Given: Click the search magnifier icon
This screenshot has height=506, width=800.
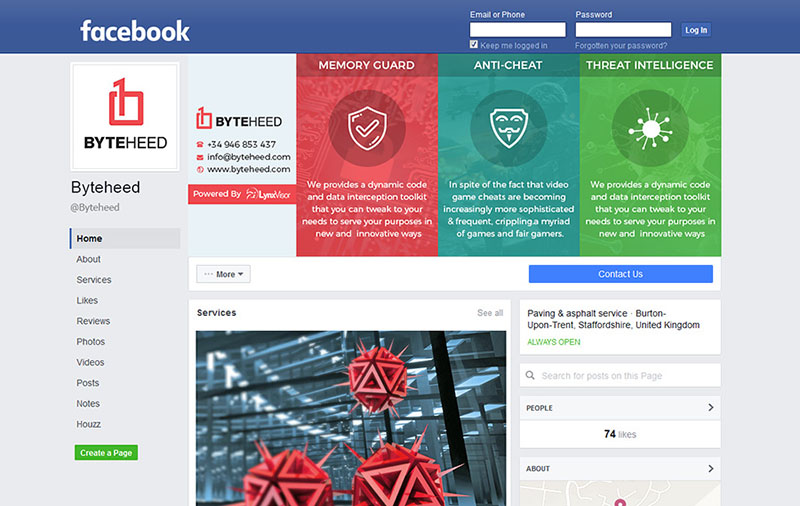Looking at the screenshot, I should click(x=530, y=375).
